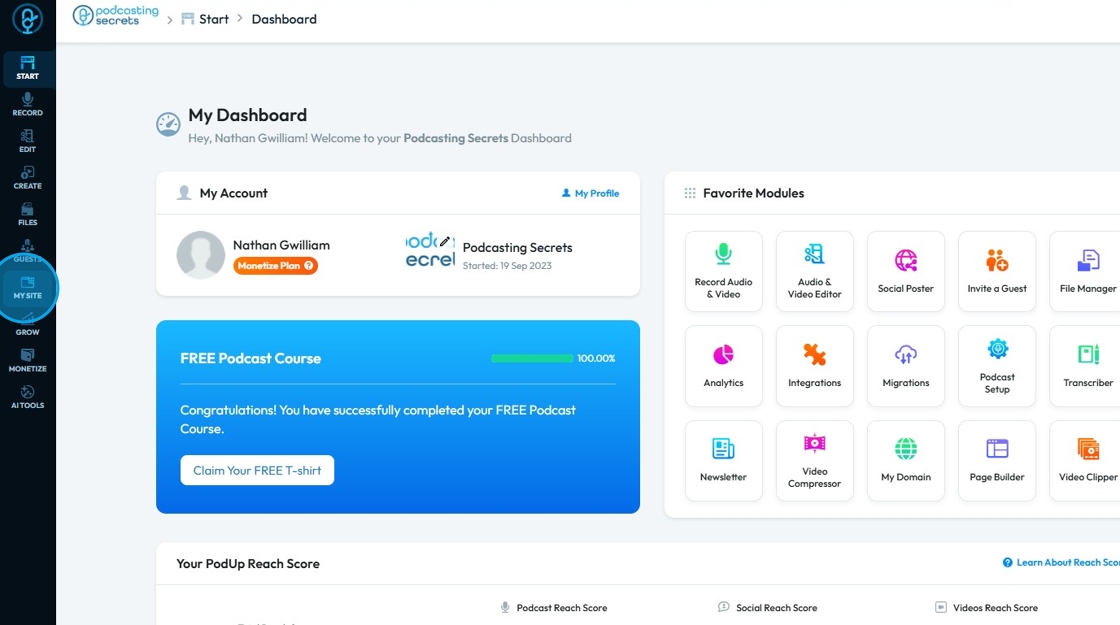This screenshot has height=625, width=1120.
Task: Select the Videos Reach Score tab
Action: click(986, 607)
